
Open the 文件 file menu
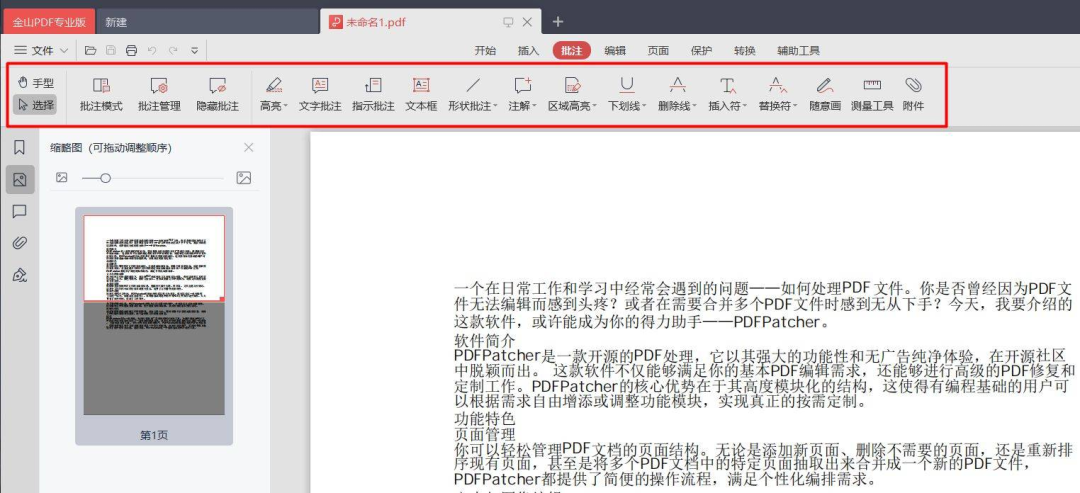[x=41, y=50]
